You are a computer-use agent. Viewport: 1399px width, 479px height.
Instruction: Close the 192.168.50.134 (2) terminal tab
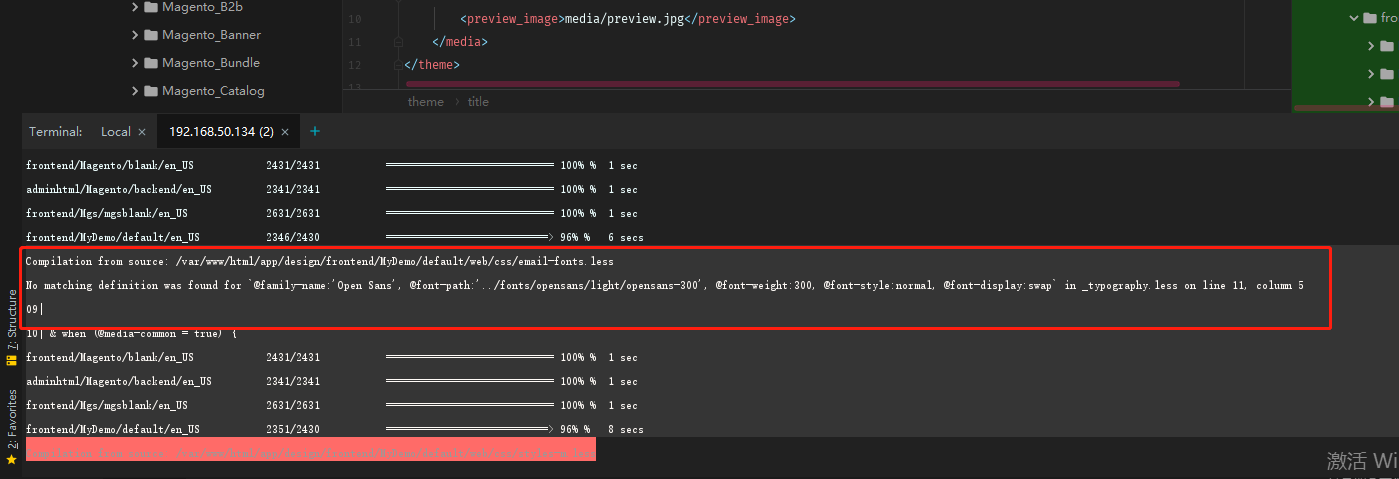click(x=285, y=132)
